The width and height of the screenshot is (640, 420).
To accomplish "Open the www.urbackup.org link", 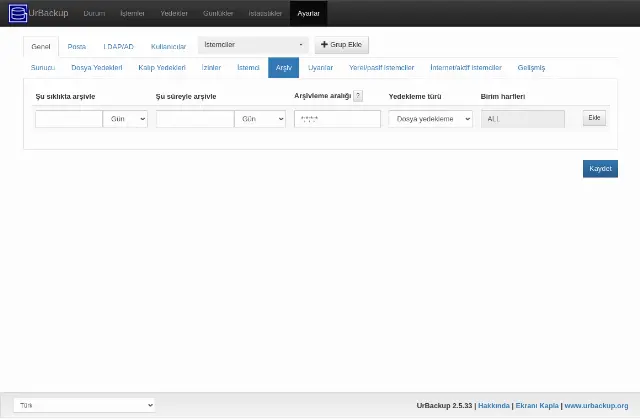I will pos(596,406).
